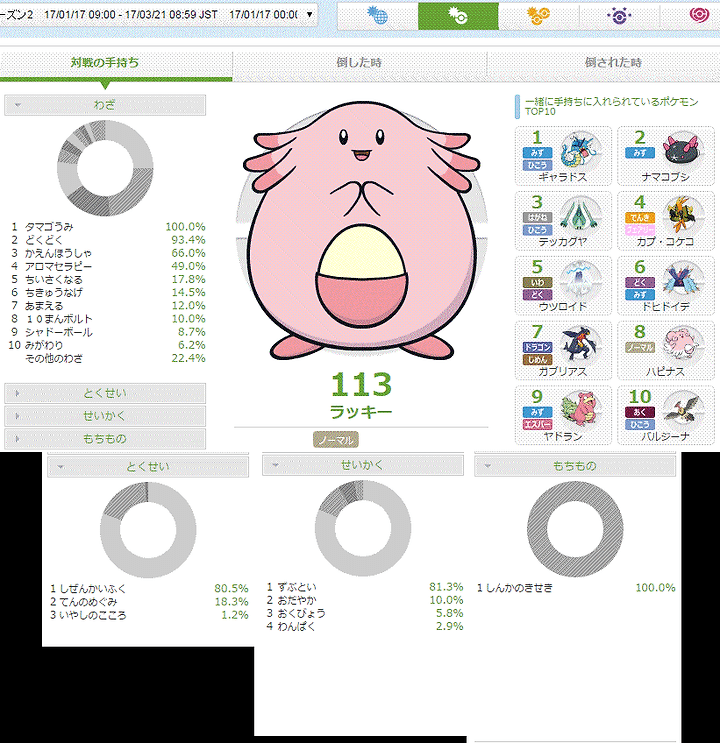The height and width of the screenshot is (743, 720).
Task: Open ガブリアス teammate card icon
Action: point(581,346)
